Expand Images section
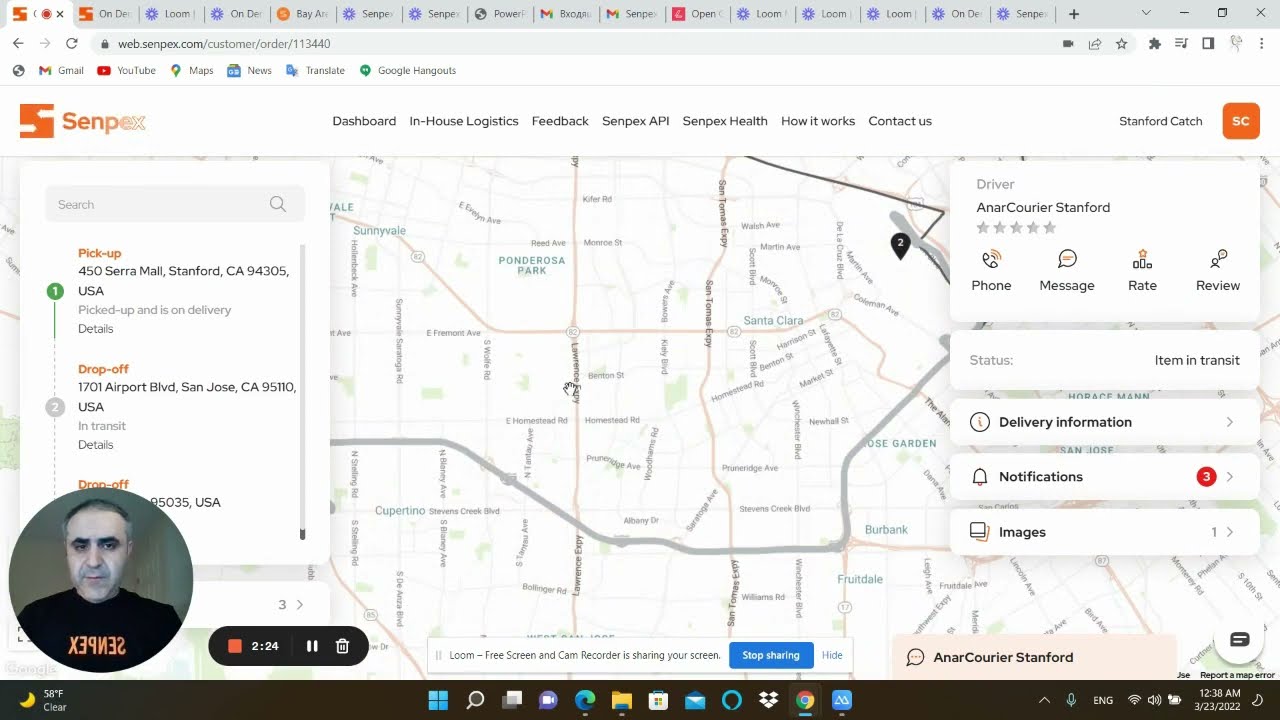The image size is (1280, 720). tap(1104, 532)
